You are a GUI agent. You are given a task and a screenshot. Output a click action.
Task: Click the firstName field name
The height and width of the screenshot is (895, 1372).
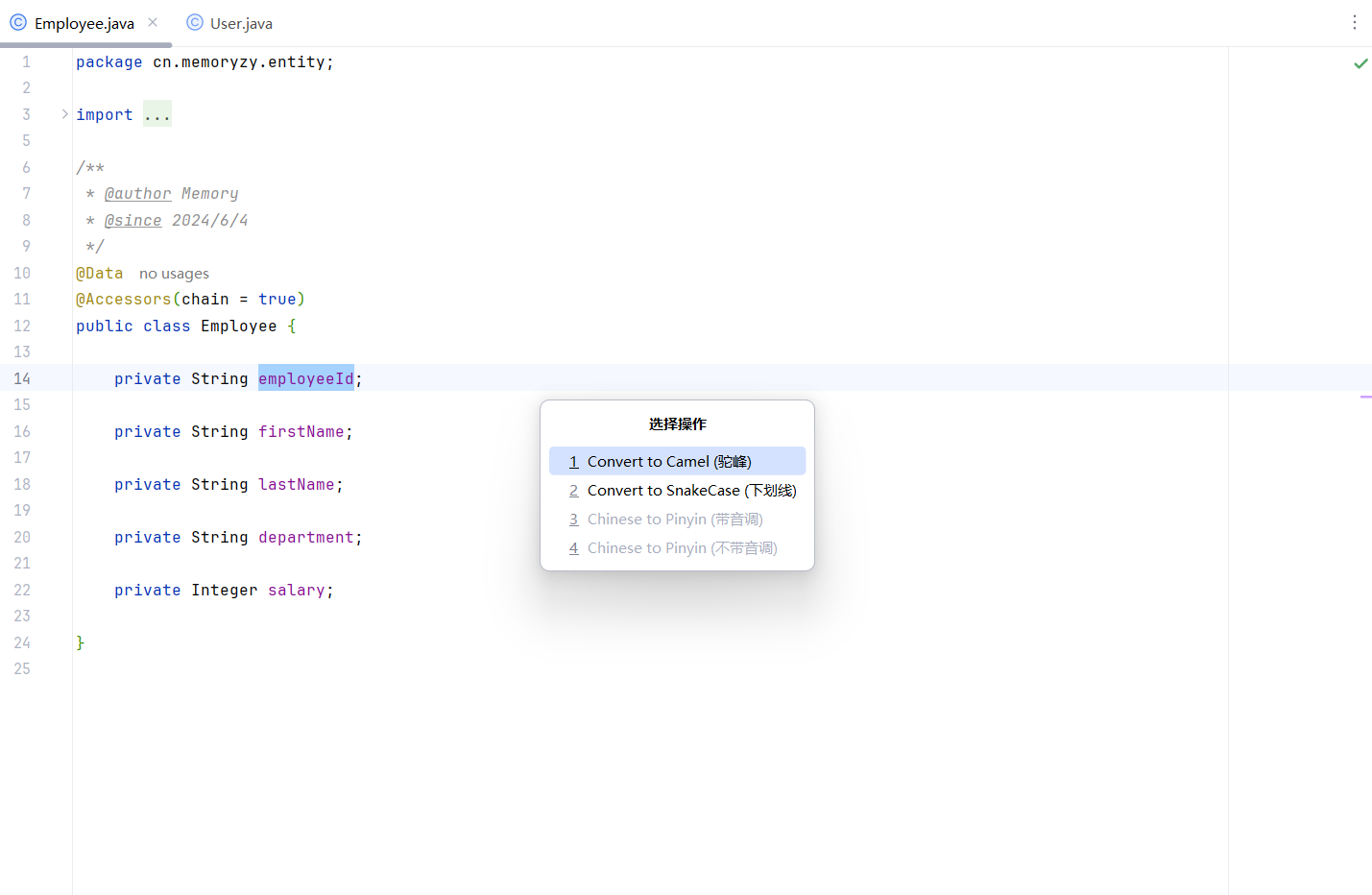point(301,431)
